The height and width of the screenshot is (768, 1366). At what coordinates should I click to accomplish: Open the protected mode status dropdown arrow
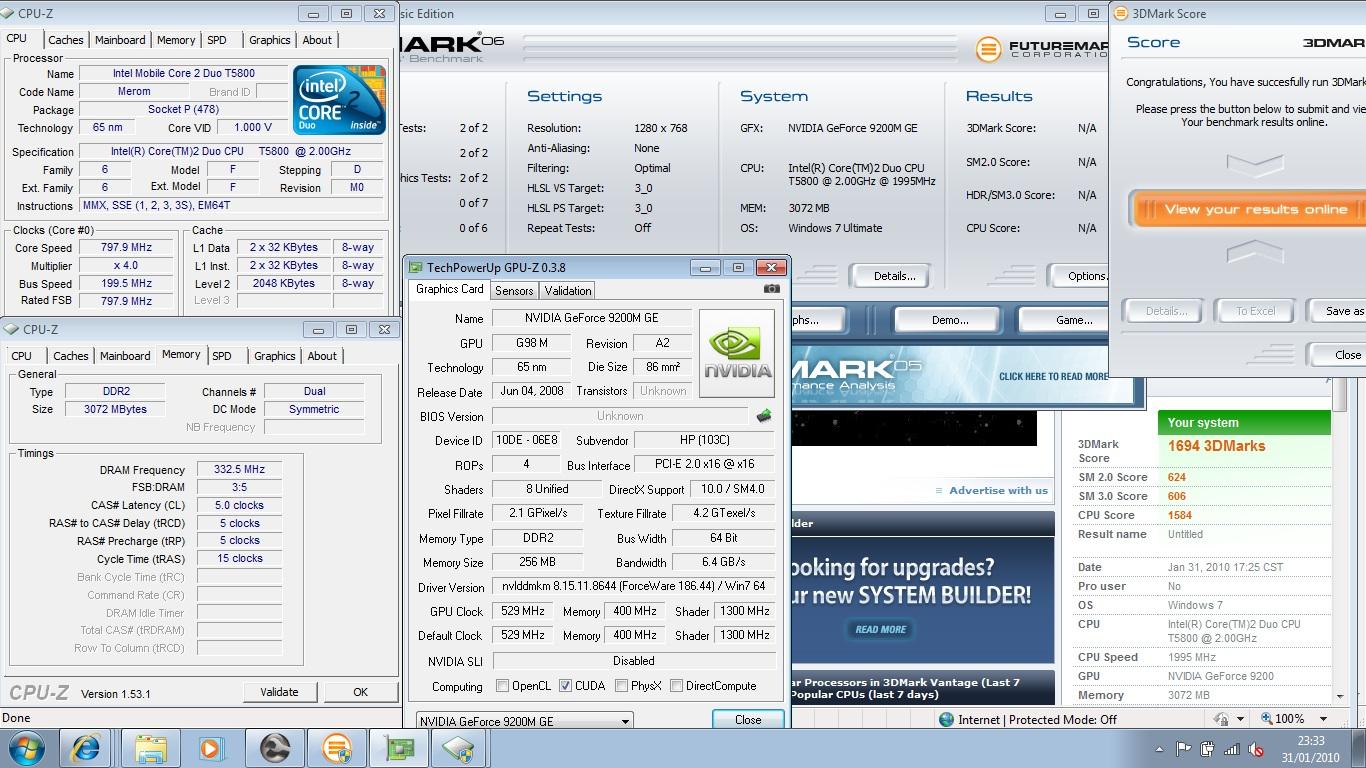(1240, 719)
